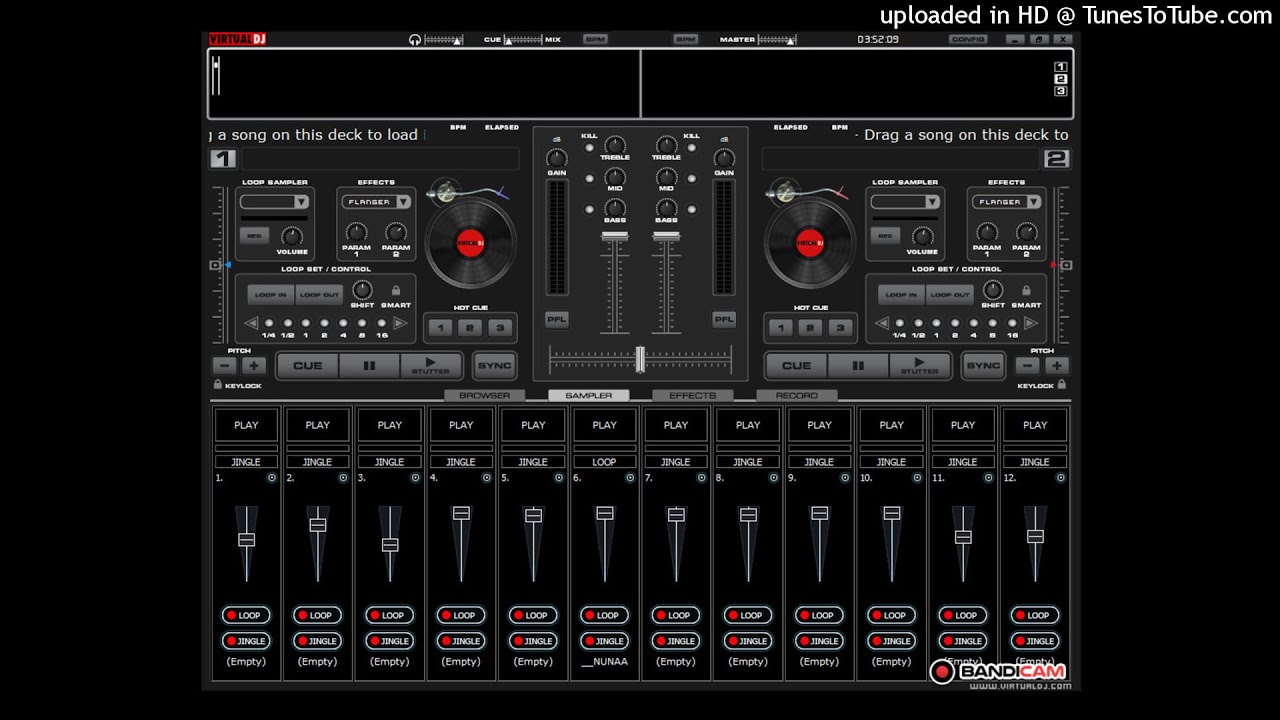Pause the right deck
The width and height of the screenshot is (1280, 720).
click(857, 366)
